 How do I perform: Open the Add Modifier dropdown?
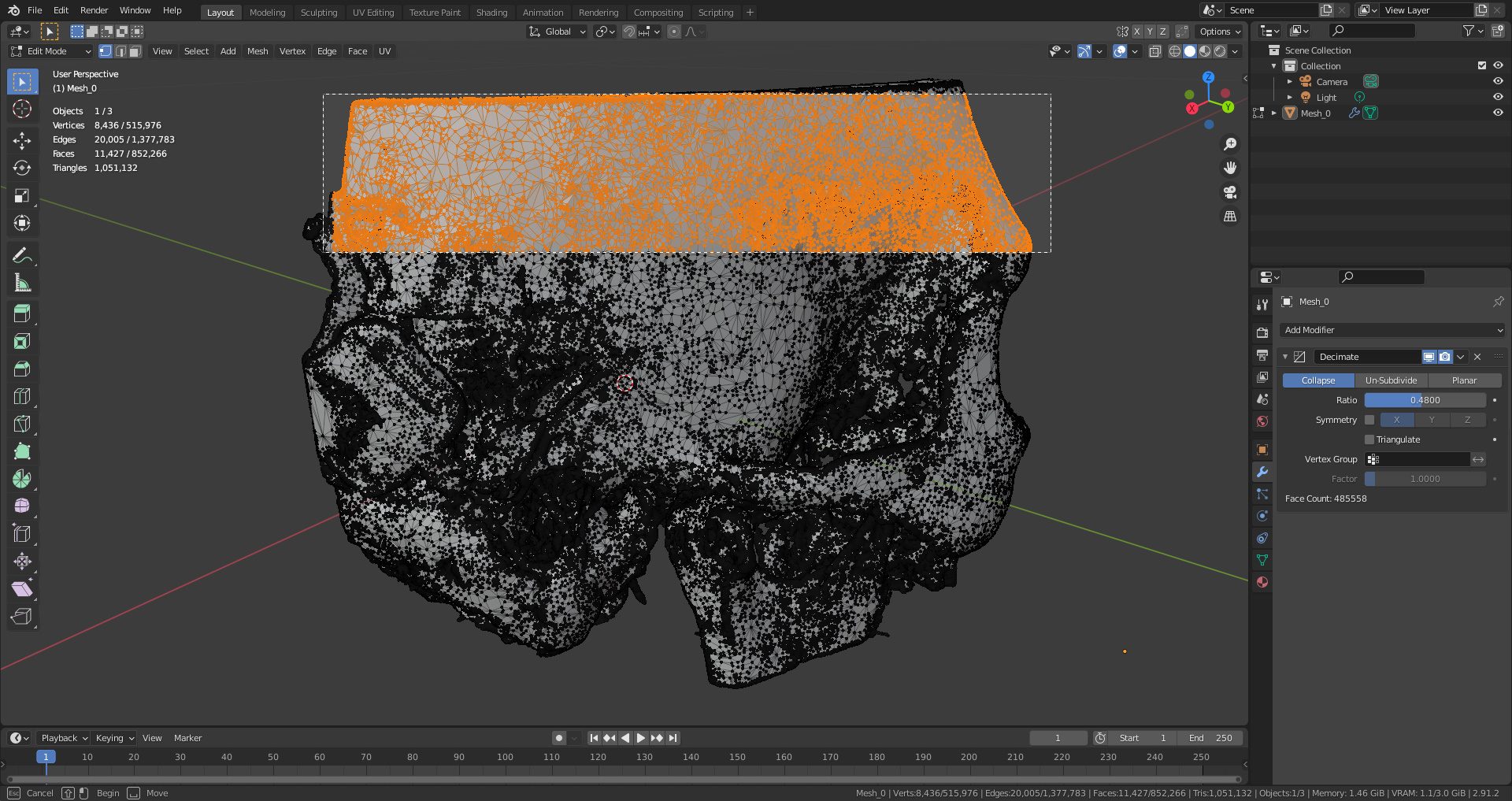pyautogui.click(x=1392, y=330)
